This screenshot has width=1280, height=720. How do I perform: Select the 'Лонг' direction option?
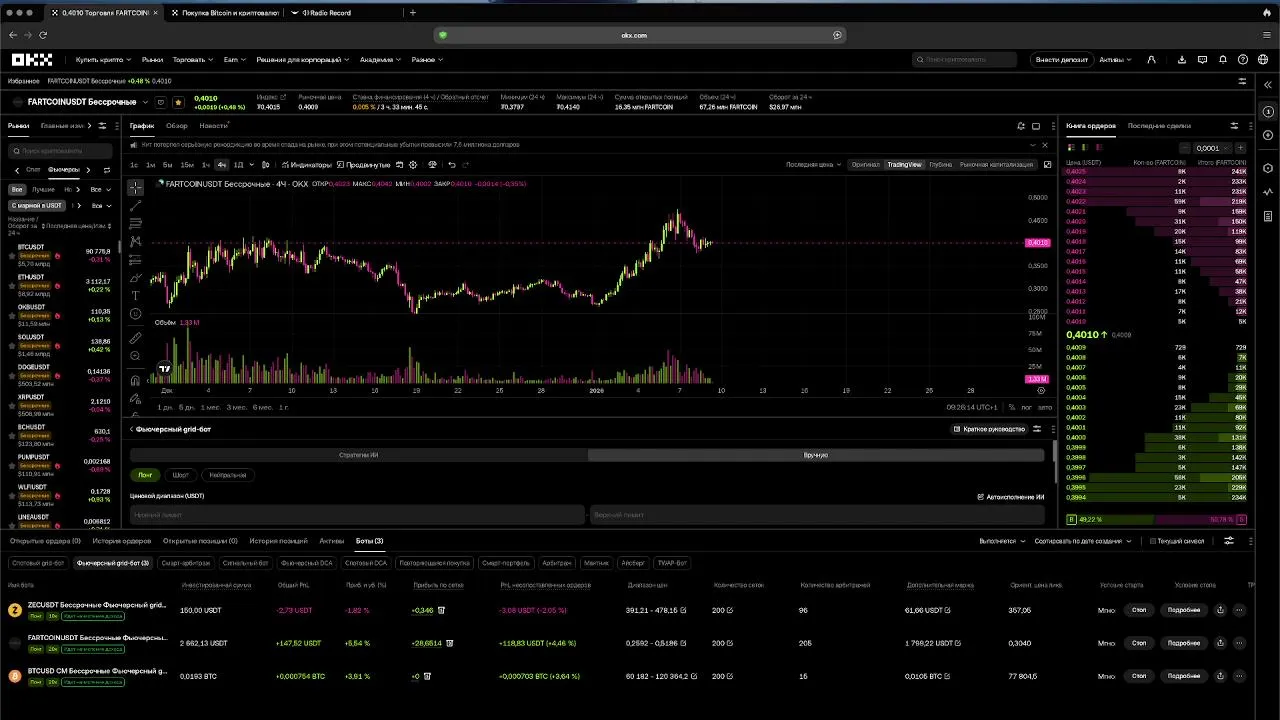(x=146, y=475)
